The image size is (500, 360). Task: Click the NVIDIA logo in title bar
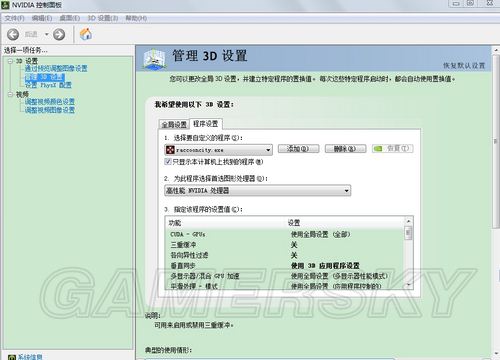coord(5,5)
